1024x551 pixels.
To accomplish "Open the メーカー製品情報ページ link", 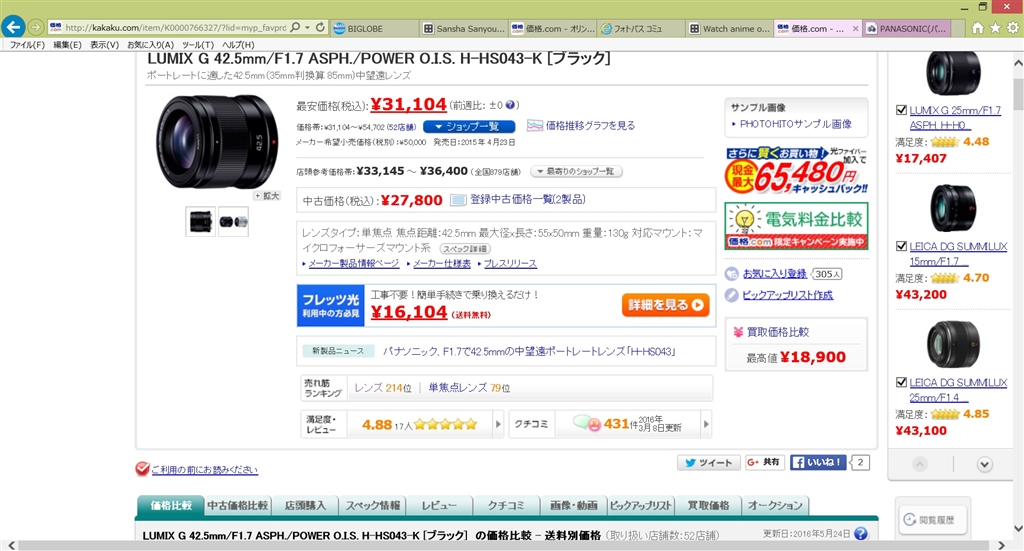I will (353, 264).
